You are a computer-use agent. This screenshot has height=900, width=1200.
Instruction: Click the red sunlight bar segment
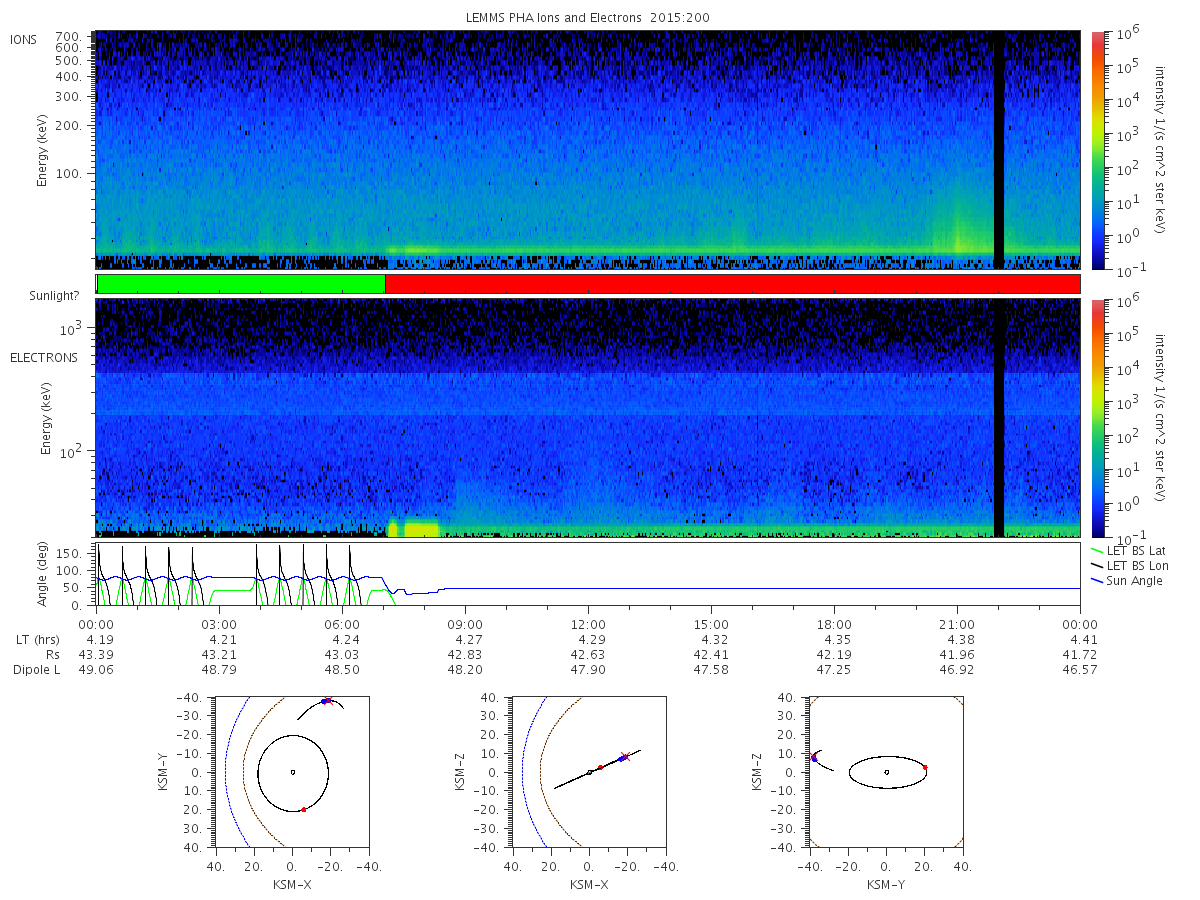tap(732, 284)
